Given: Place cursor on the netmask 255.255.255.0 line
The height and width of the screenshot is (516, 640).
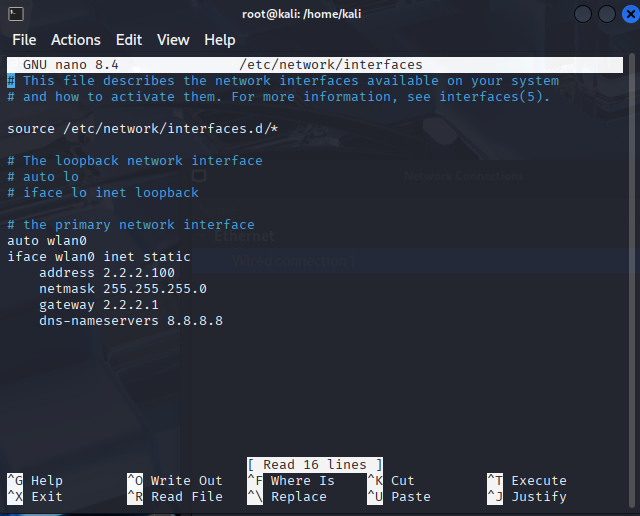Looking at the screenshot, I should tap(122, 289).
